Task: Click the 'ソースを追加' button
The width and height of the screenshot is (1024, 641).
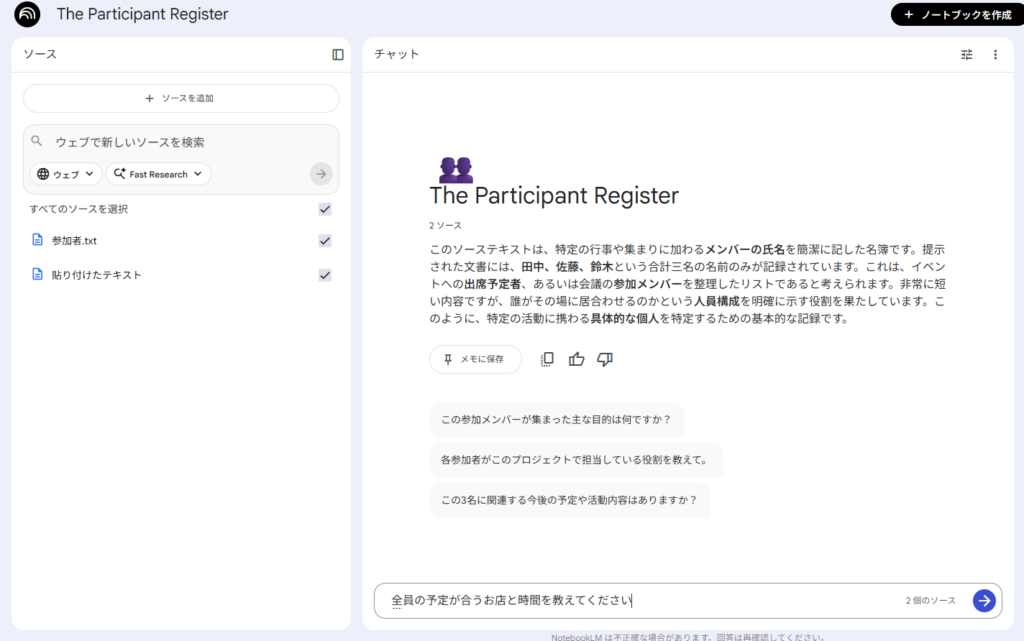Action: click(x=181, y=98)
